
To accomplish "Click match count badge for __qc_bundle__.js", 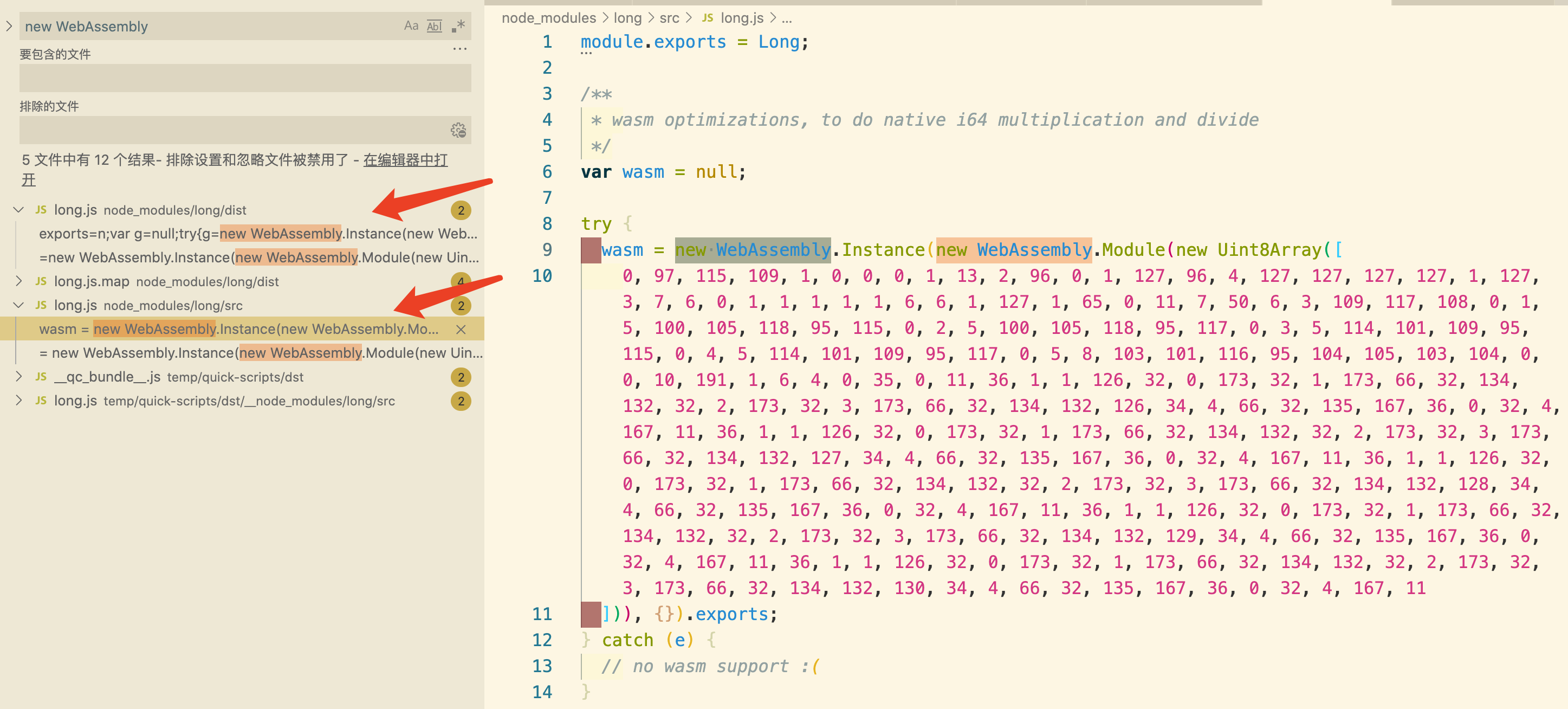I will tap(461, 377).
